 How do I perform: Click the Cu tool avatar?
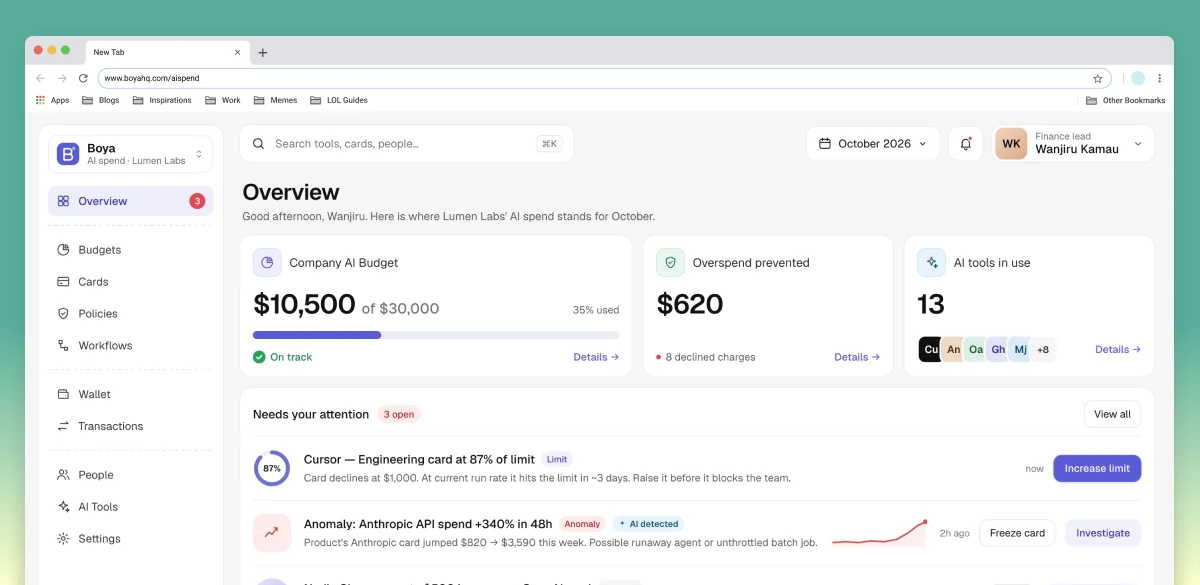click(930, 350)
